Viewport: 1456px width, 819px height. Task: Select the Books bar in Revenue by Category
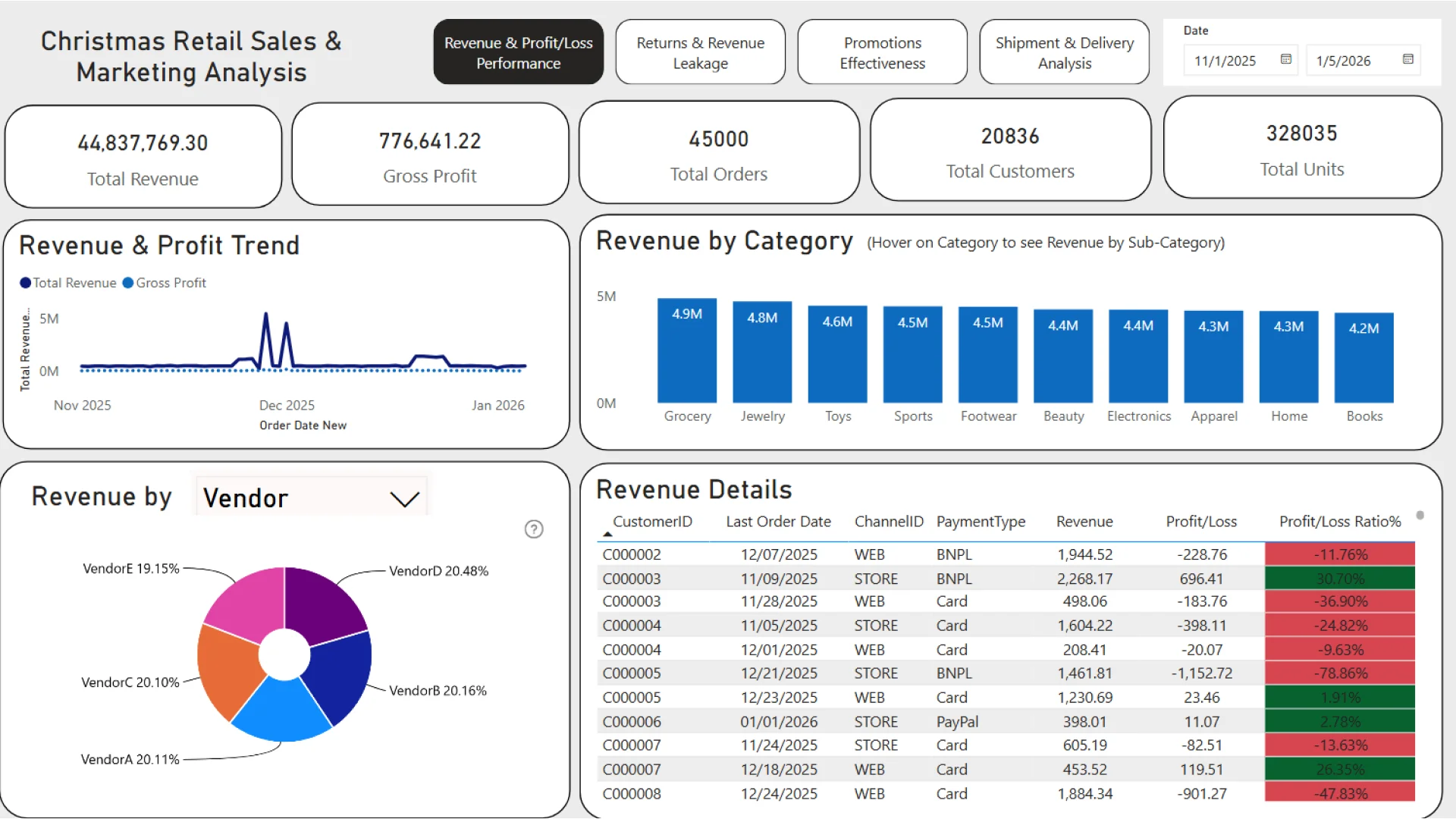[1363, 356]
